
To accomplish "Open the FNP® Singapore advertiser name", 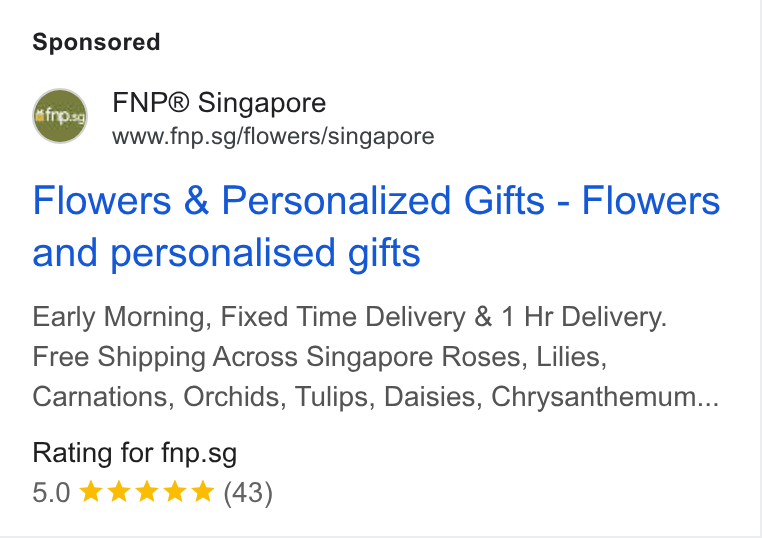I will [219, 103].
